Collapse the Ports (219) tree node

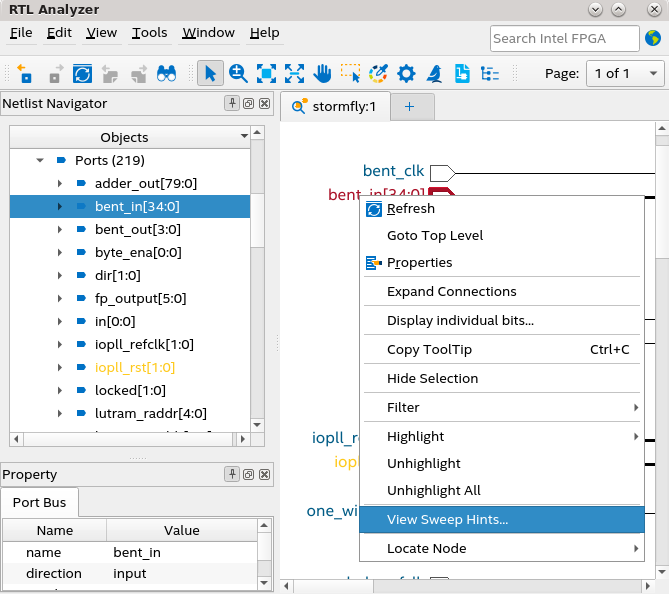click(x=40, y=160)
